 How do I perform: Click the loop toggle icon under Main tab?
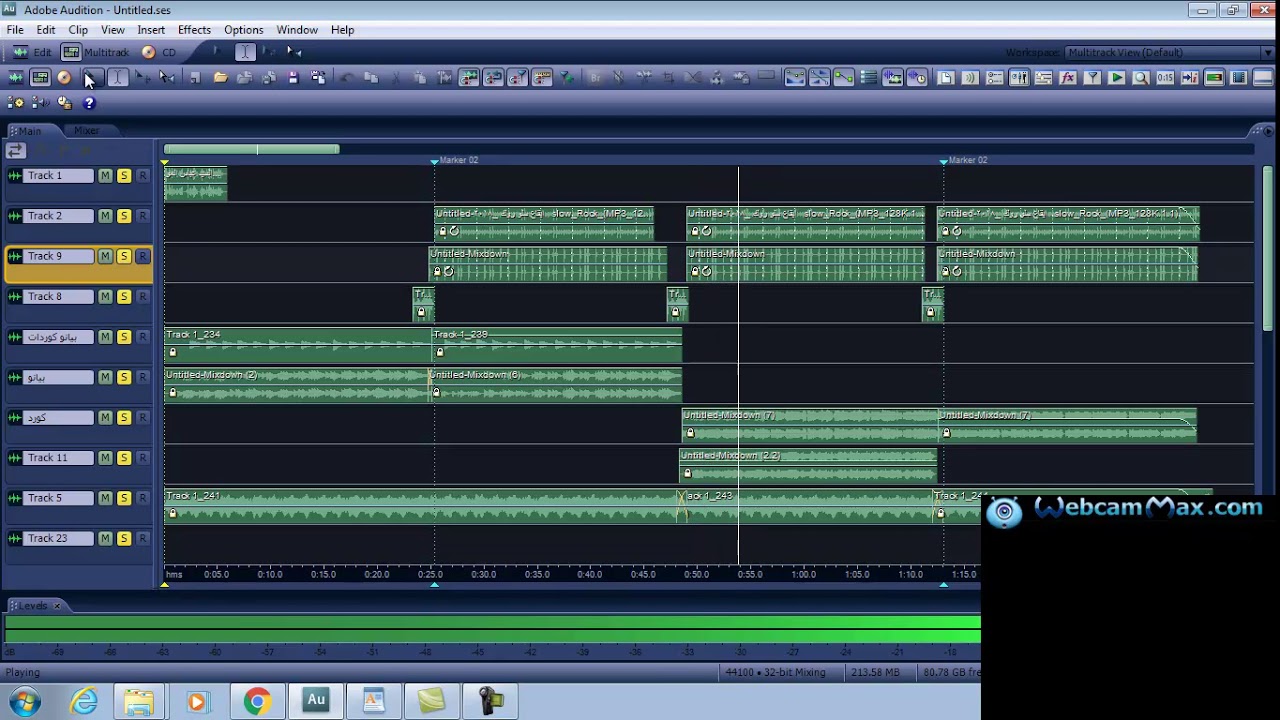pos(15,151)
